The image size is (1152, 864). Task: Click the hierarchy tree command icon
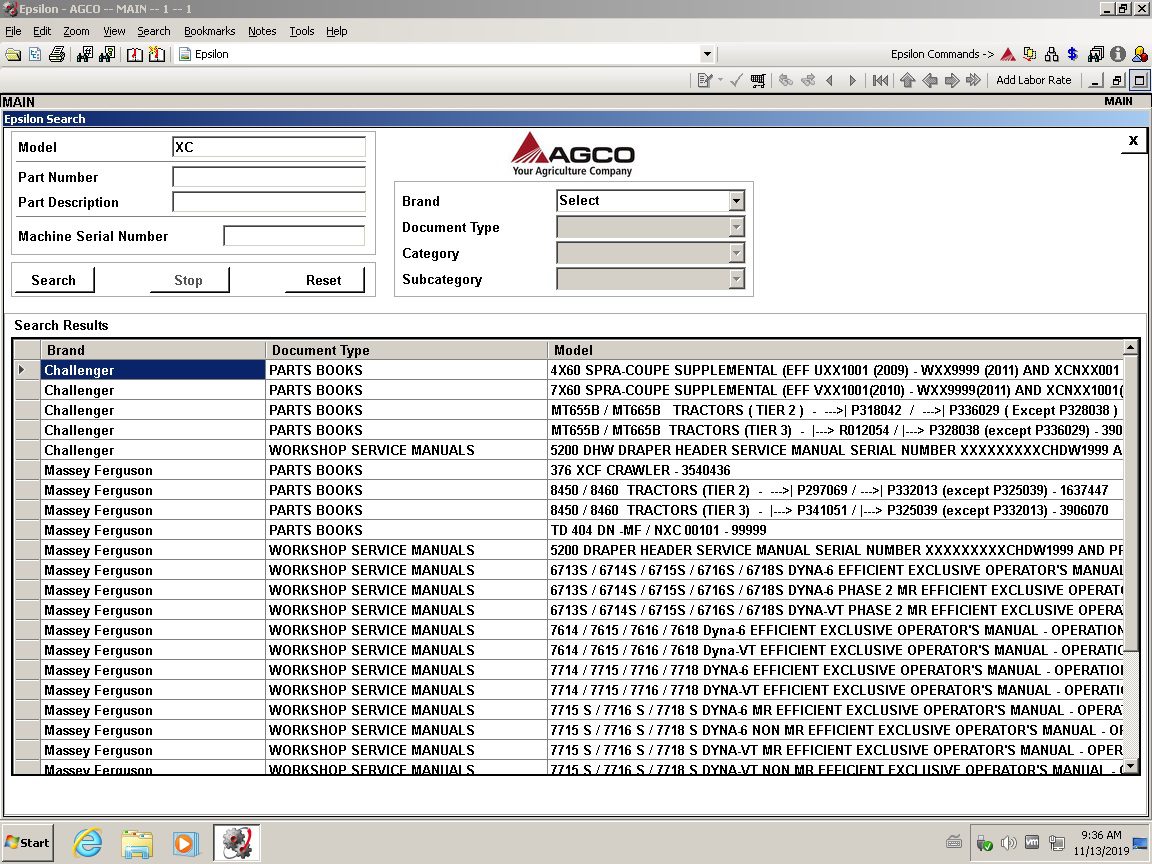click(1051, 54)
